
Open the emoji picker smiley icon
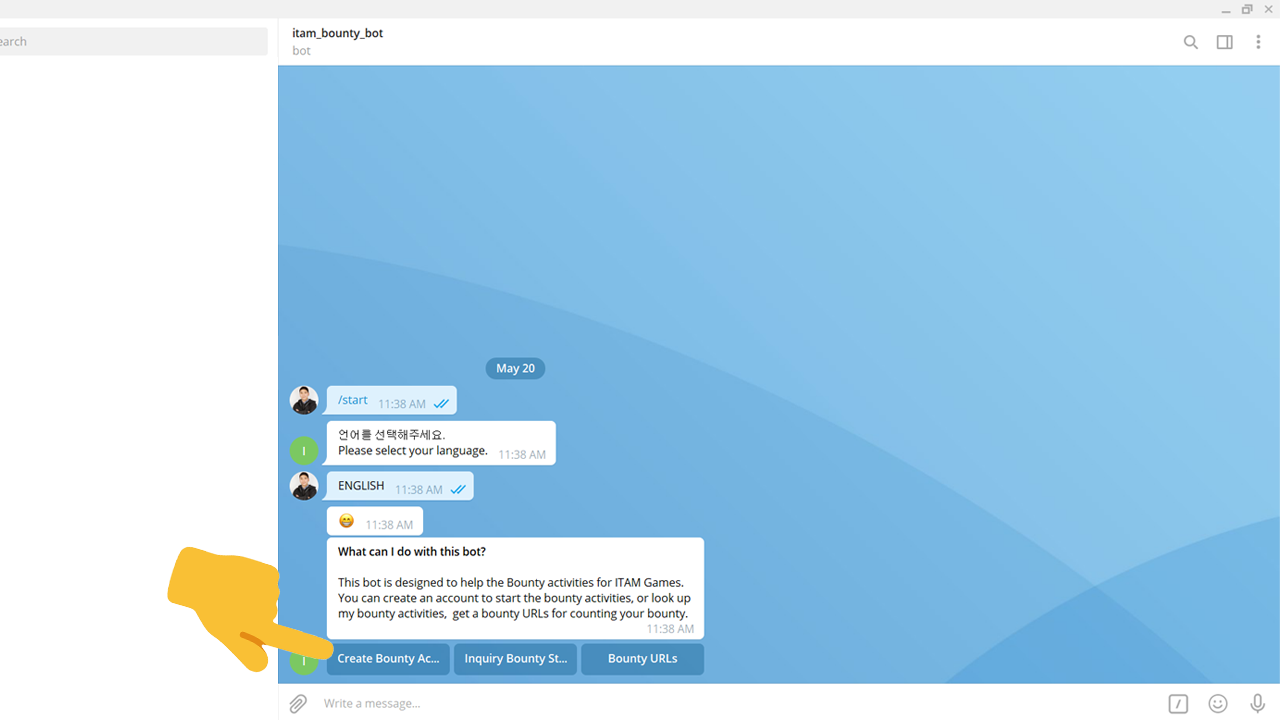(x=1218, y=704)
